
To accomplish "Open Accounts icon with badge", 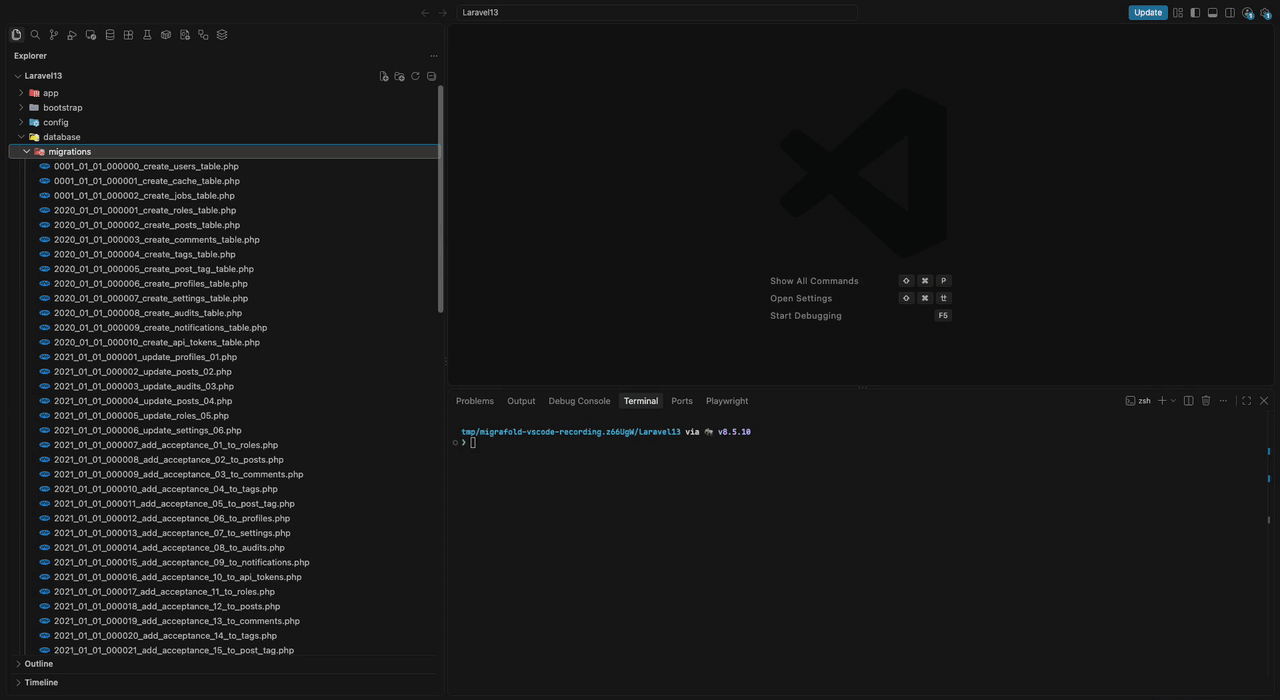I will (x=1247, y=13).
